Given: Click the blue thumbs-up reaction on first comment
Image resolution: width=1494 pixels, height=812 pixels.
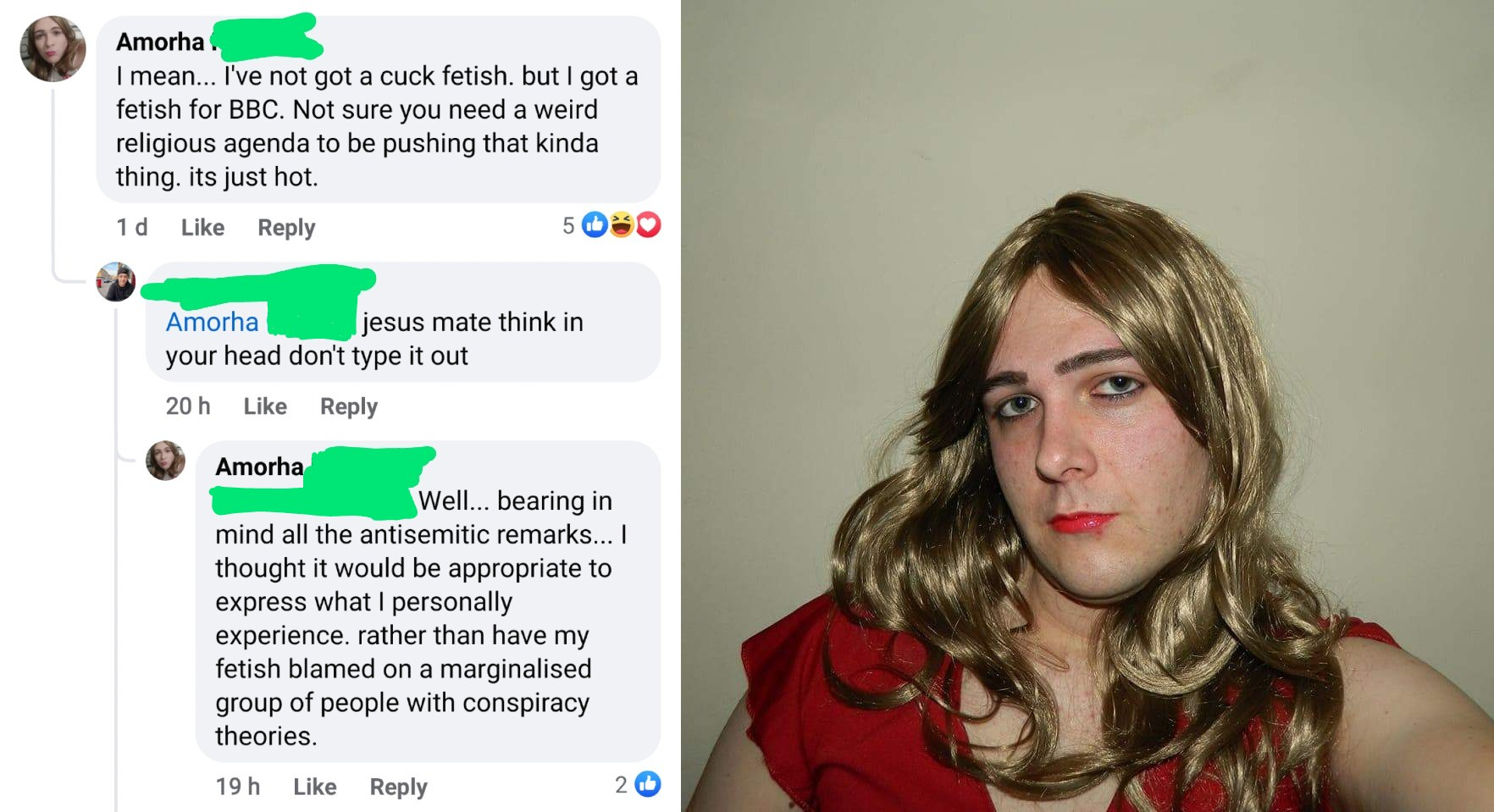Looking at the screenshot, I should (x=595, y=225).
